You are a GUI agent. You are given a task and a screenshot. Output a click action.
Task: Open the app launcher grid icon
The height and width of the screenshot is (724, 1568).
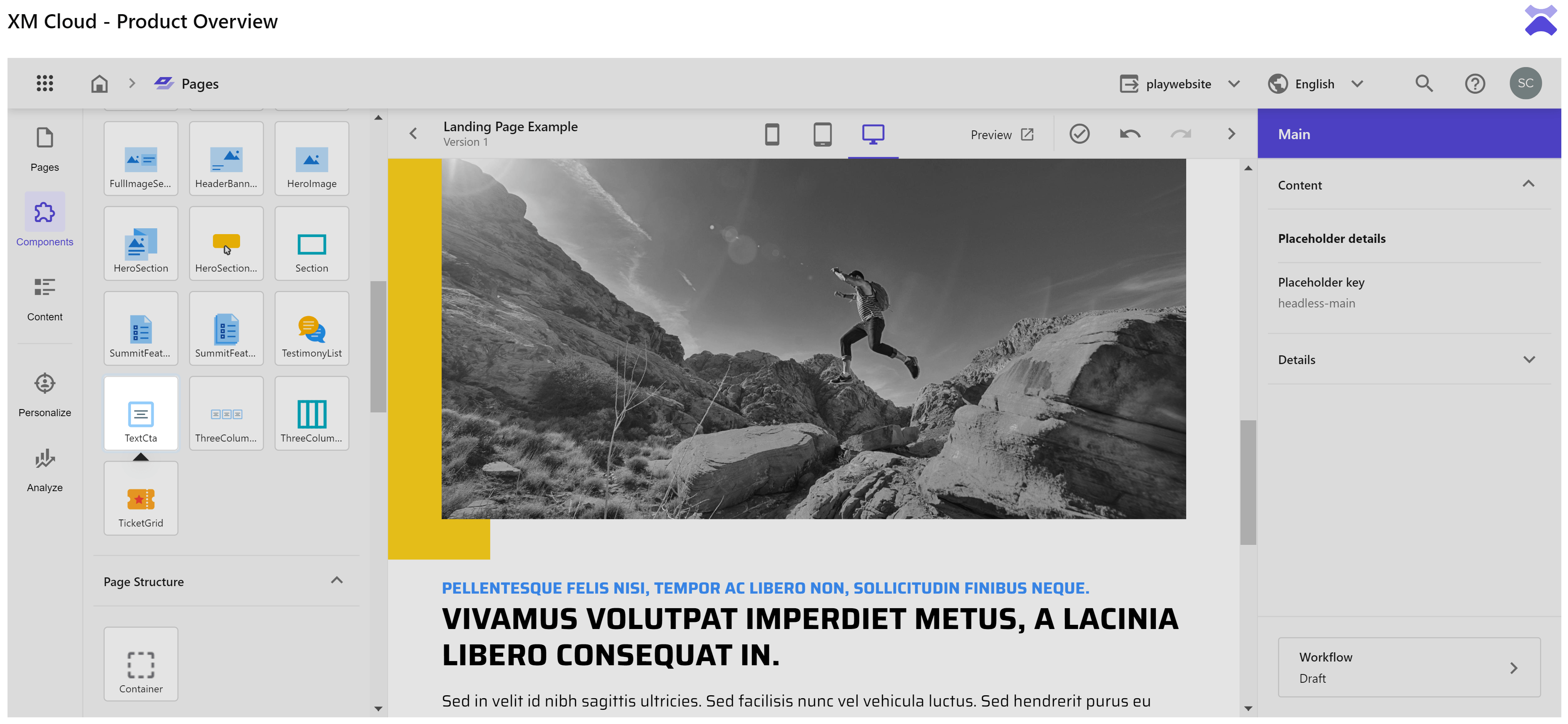pyautogui.click(x=45, y=83)
